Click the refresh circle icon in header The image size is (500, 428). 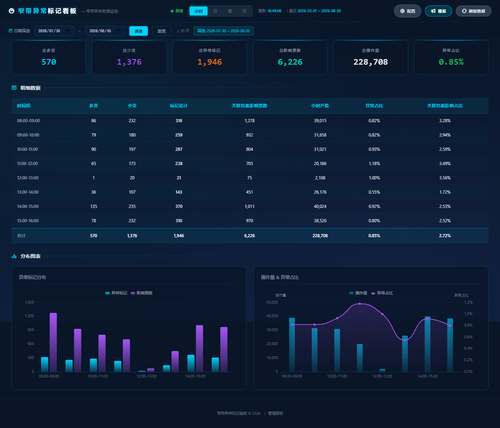464,11
